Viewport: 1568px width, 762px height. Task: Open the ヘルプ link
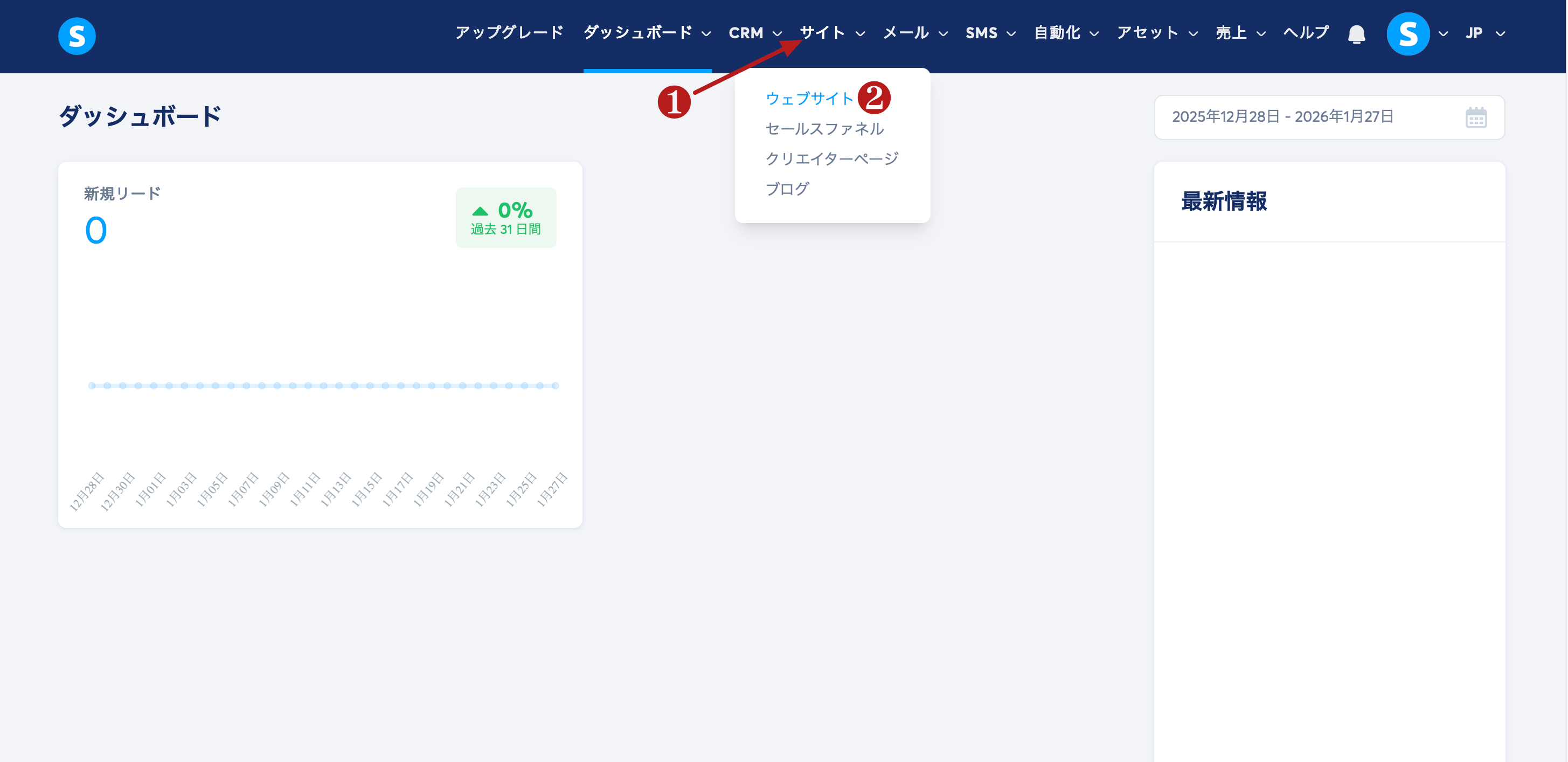(1306, 33)
